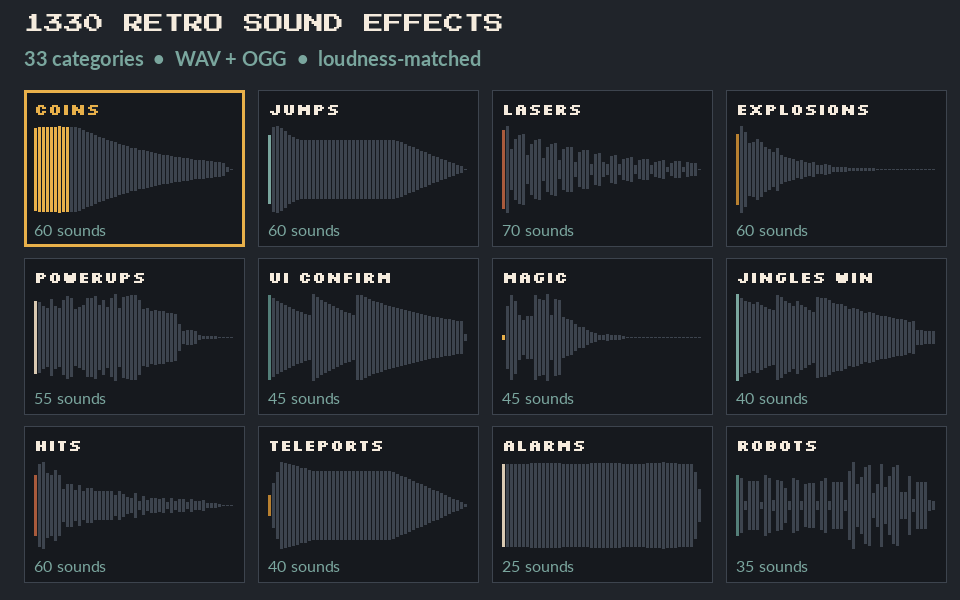Viewport: 960px width, 600px height.
Task: Click the UI Confirm waveform preview
Action: coord(367,337)
